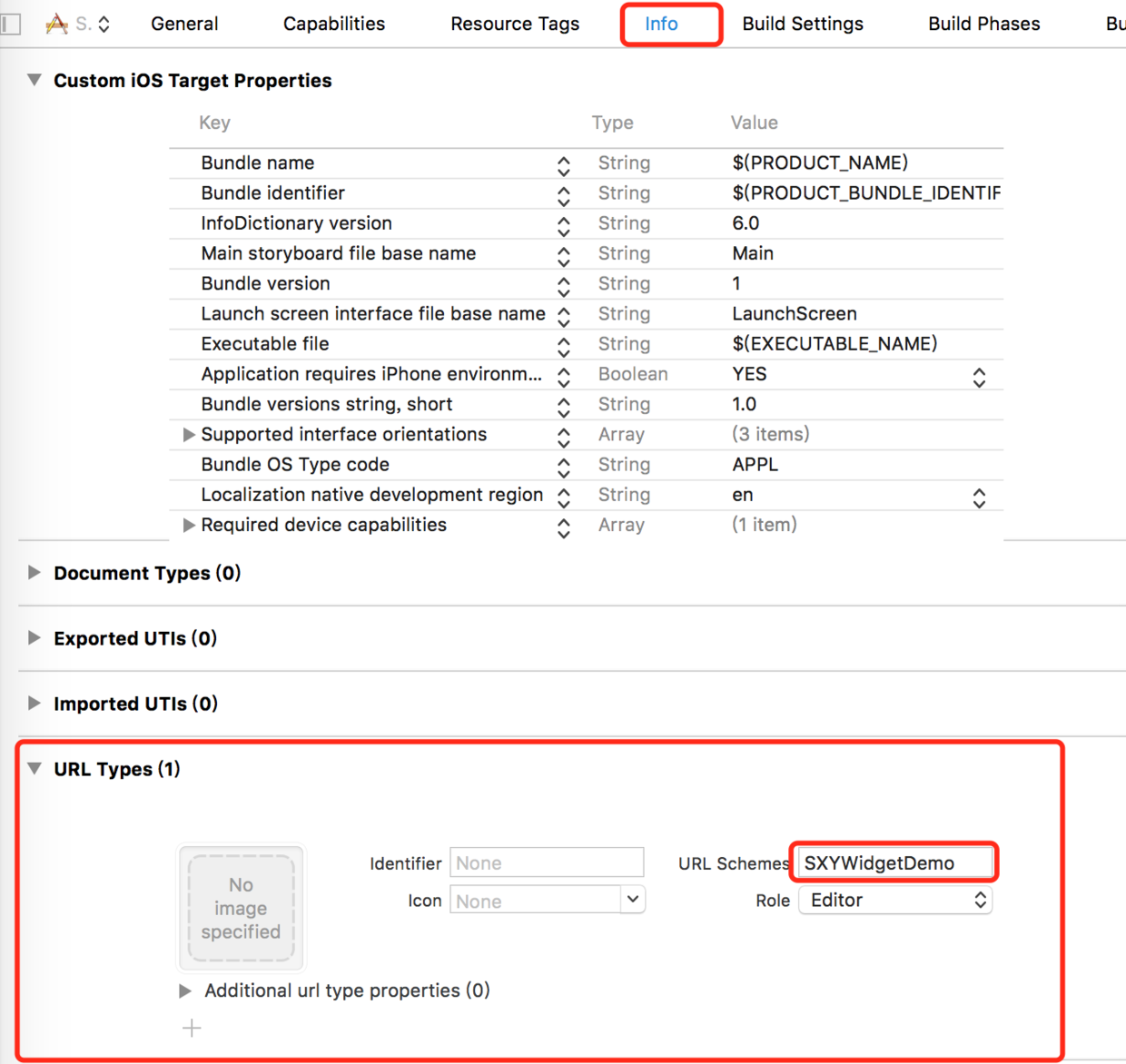Open key stepper for Bundle identifier

pos(564,196)
